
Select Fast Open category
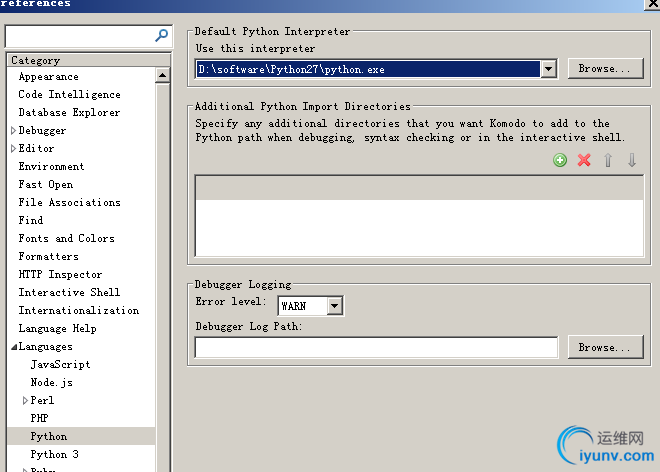coord(45,184)
